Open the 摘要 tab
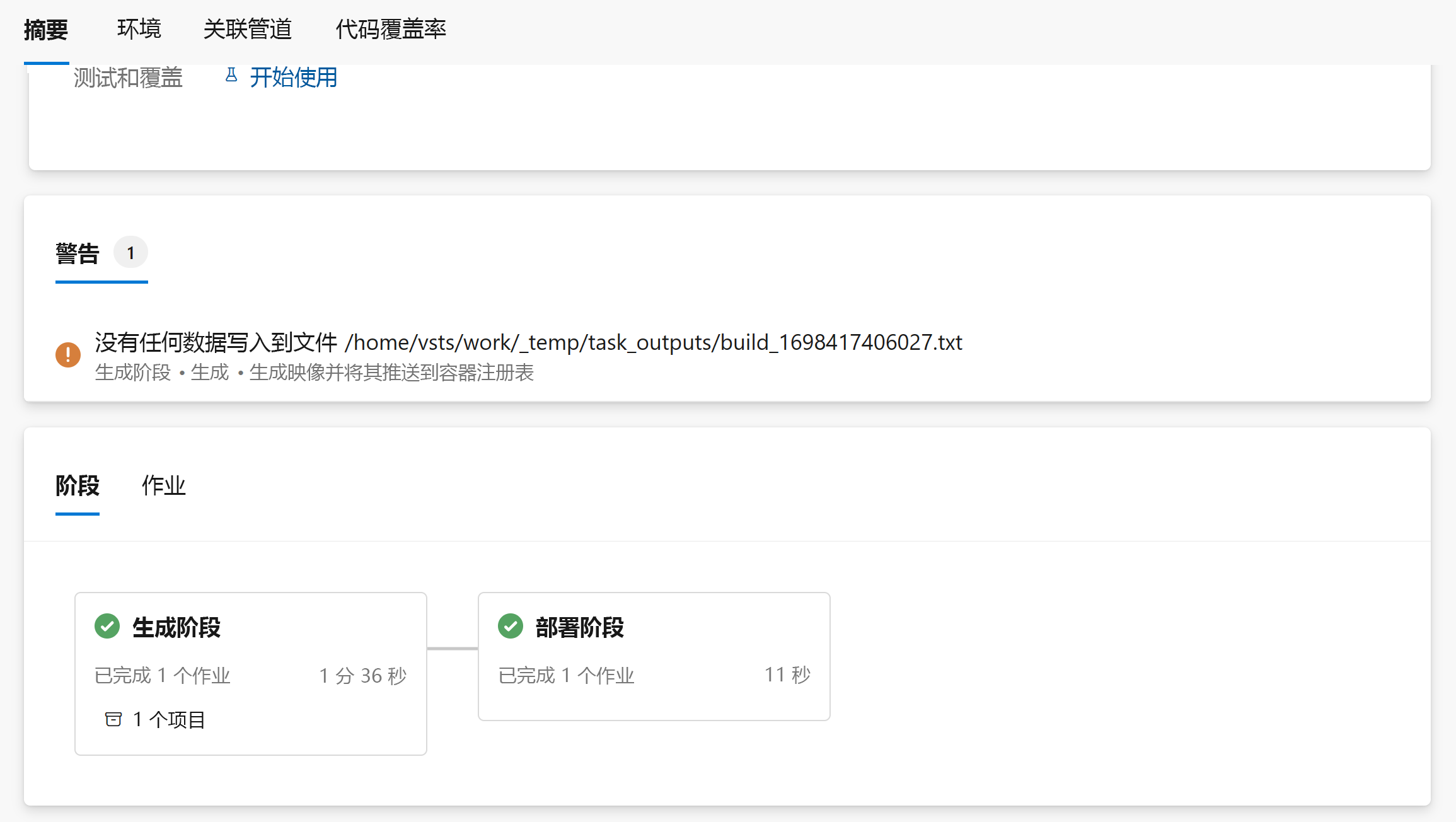Image resolution: width=1456 pixels, height=822 pixels. click(x=46, y=30)
